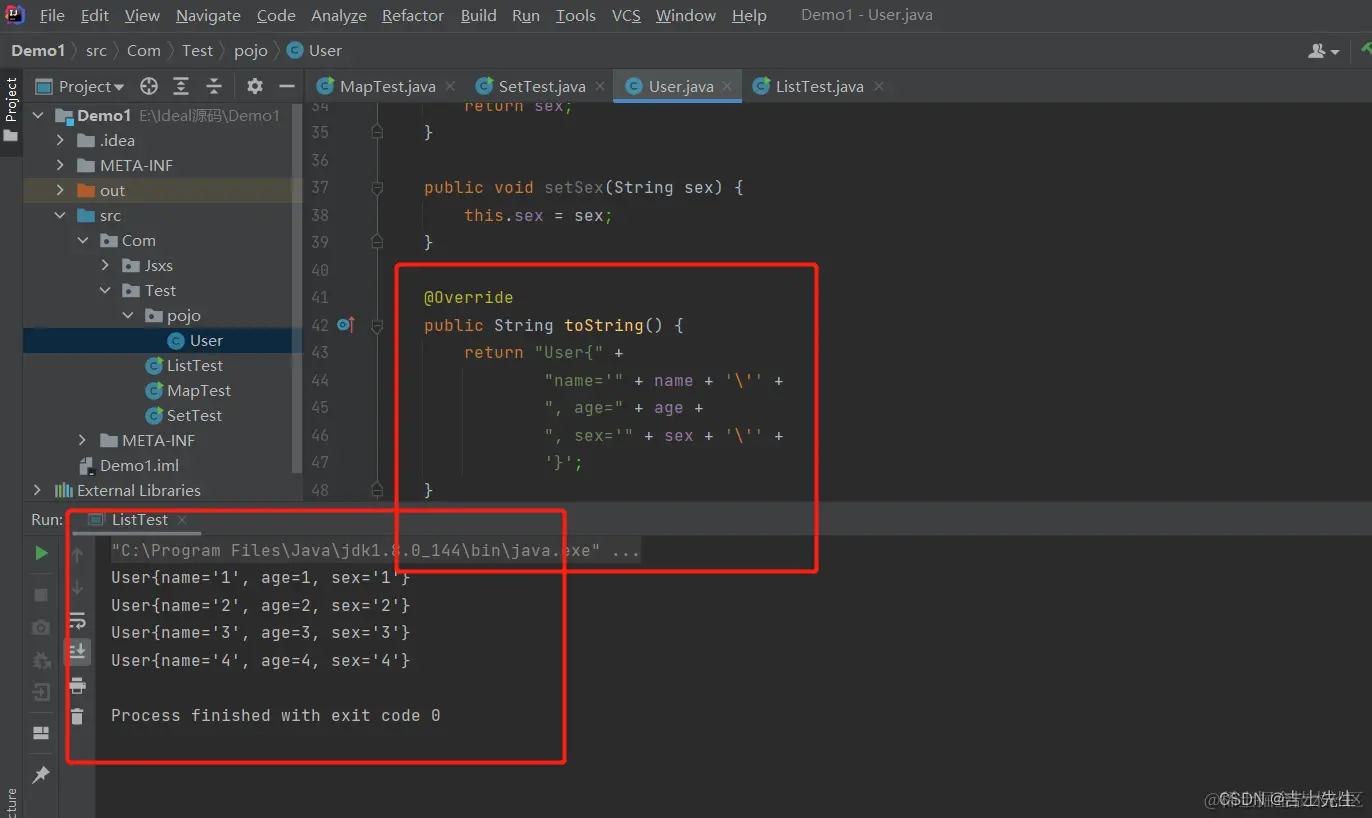Click the Stop process square icon

pos(41,595)
